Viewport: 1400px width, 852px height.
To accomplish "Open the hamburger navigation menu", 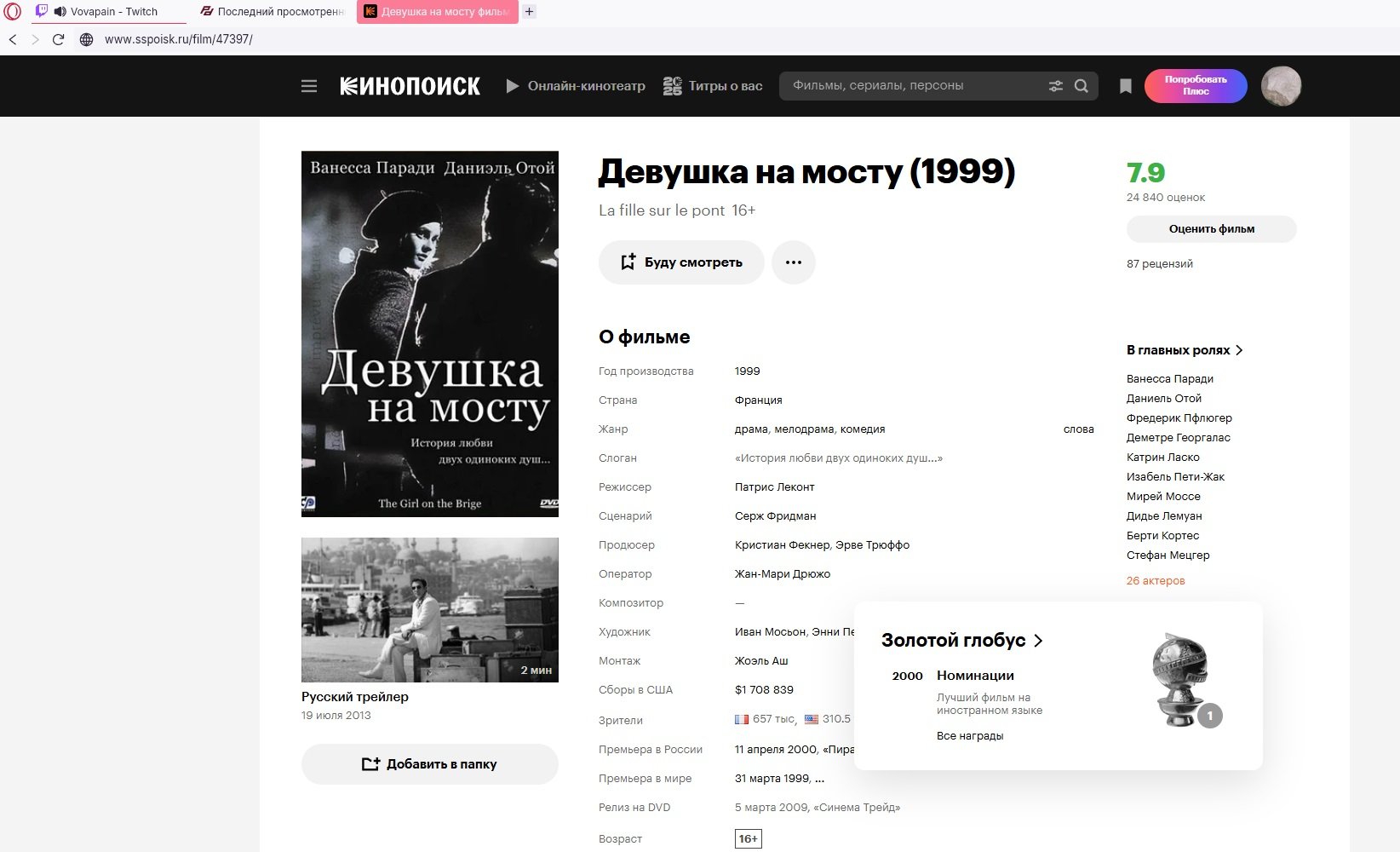I will tap(309, 86).
